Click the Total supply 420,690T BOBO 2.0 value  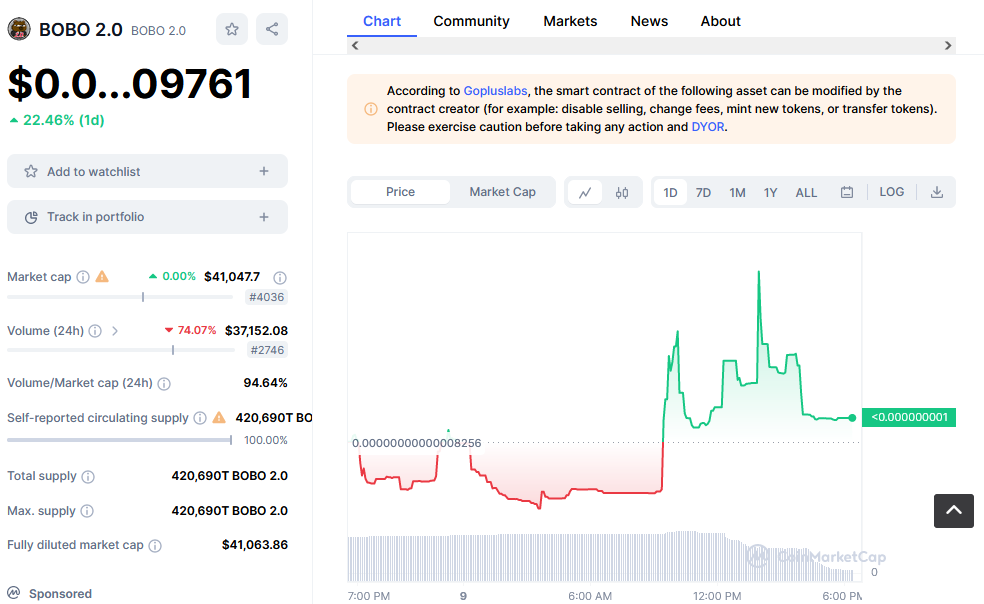coord(230,476)
